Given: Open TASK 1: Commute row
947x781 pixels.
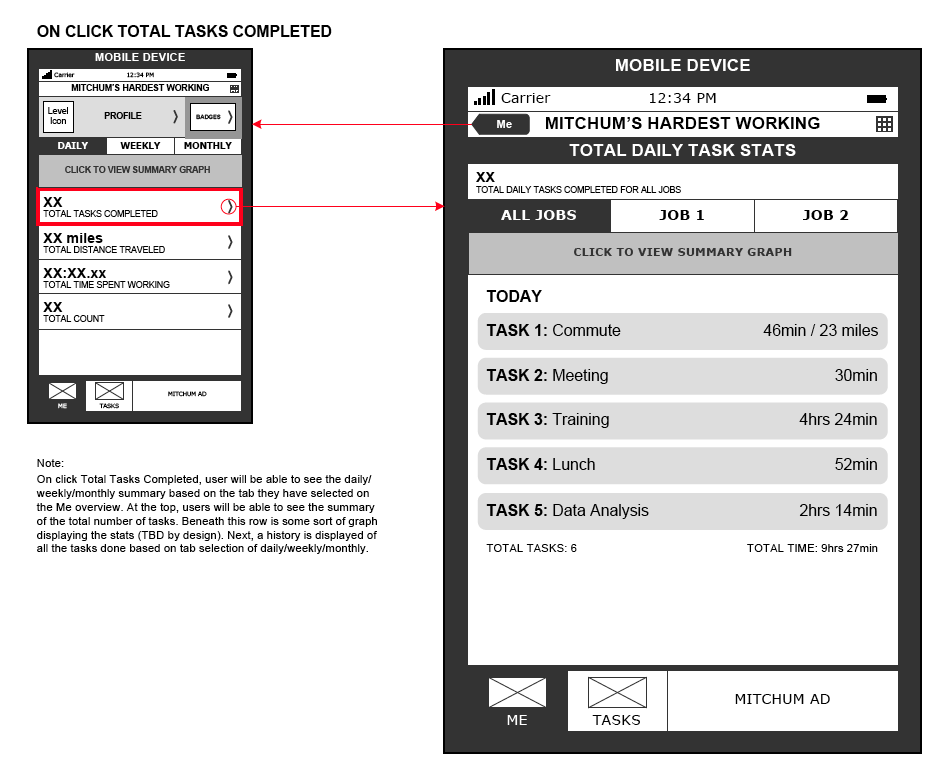Looking at the screenshot, I should (x=682, y=331).
